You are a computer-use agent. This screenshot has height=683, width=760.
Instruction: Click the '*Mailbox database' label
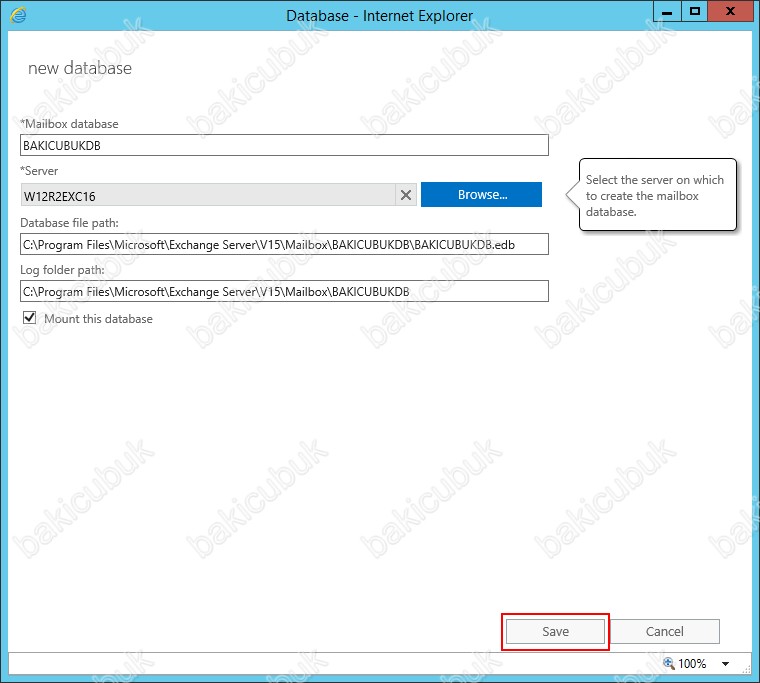tap(69, 124)
